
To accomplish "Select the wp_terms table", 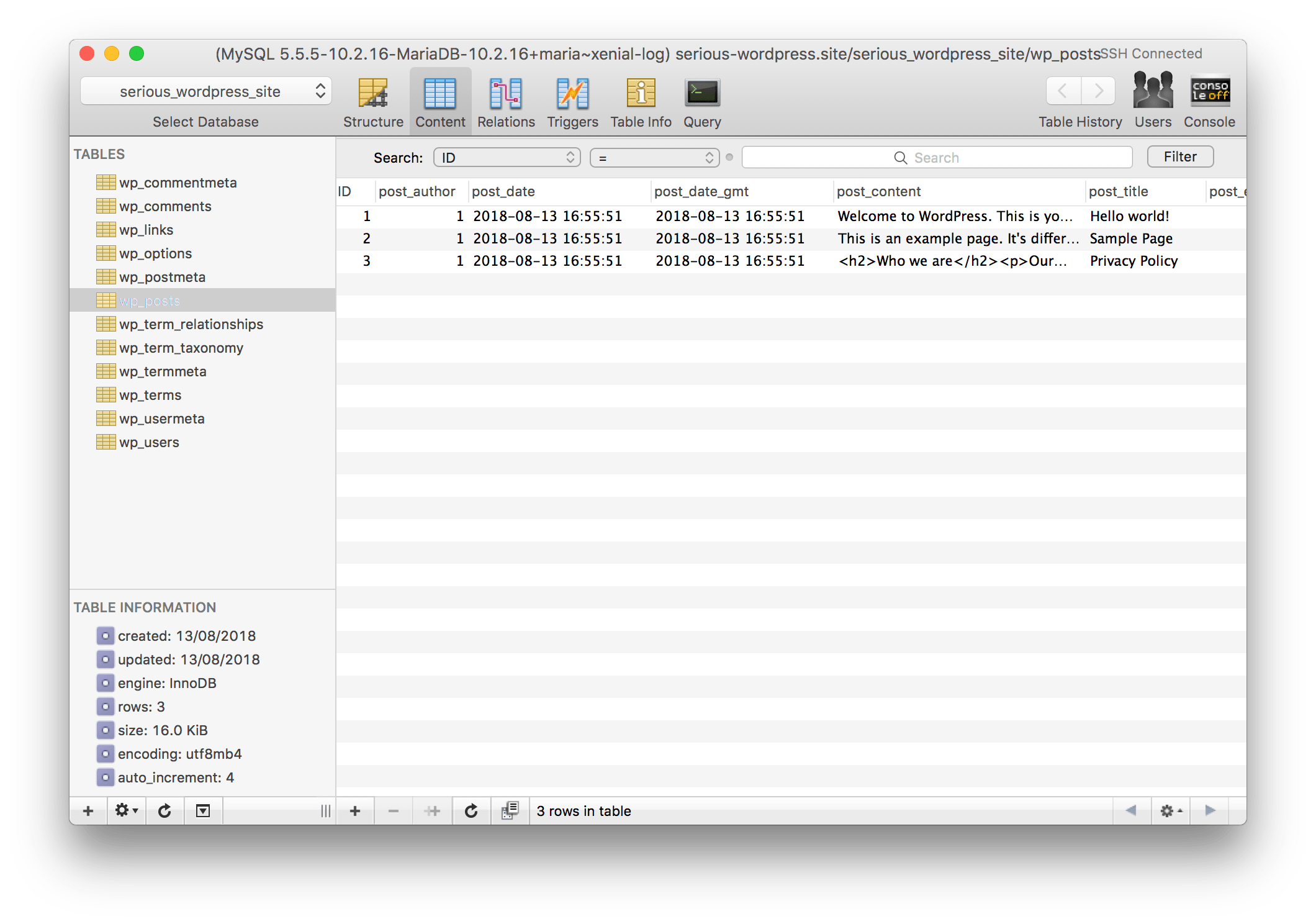I will coord(202,395).
